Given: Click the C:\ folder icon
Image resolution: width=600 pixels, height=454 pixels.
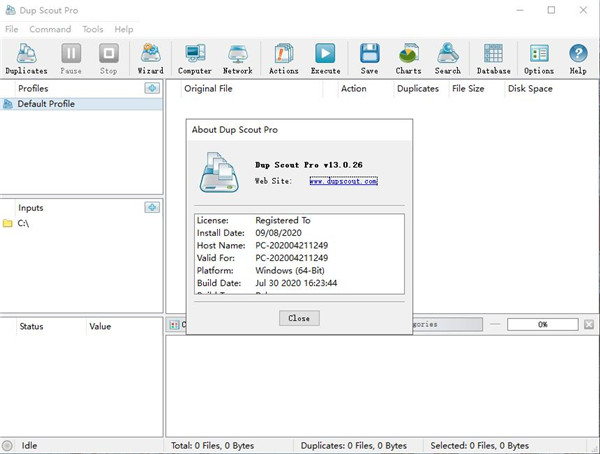Looking at the screenshot, I should click(8, 223).
